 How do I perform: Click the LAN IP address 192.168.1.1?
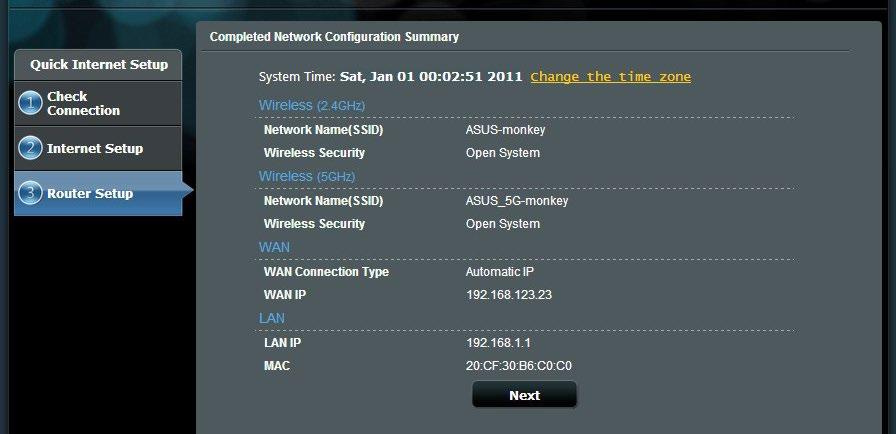point(498,343)
